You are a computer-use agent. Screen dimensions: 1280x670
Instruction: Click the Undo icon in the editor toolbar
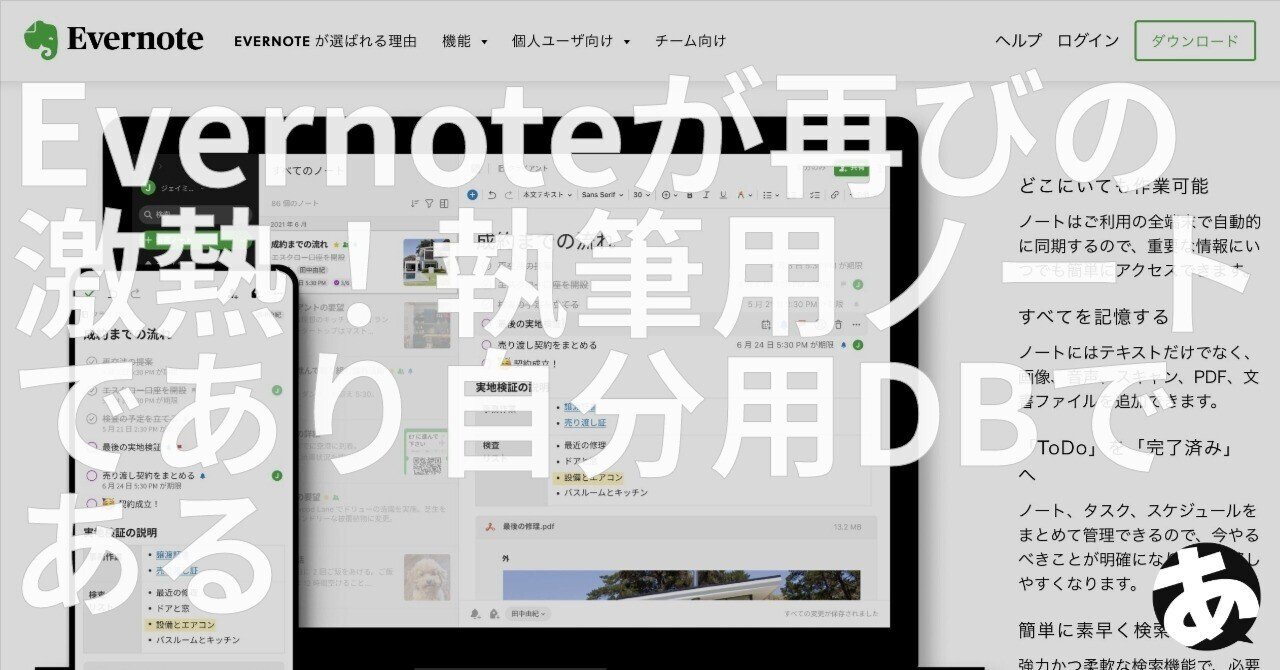click(492, 195)
